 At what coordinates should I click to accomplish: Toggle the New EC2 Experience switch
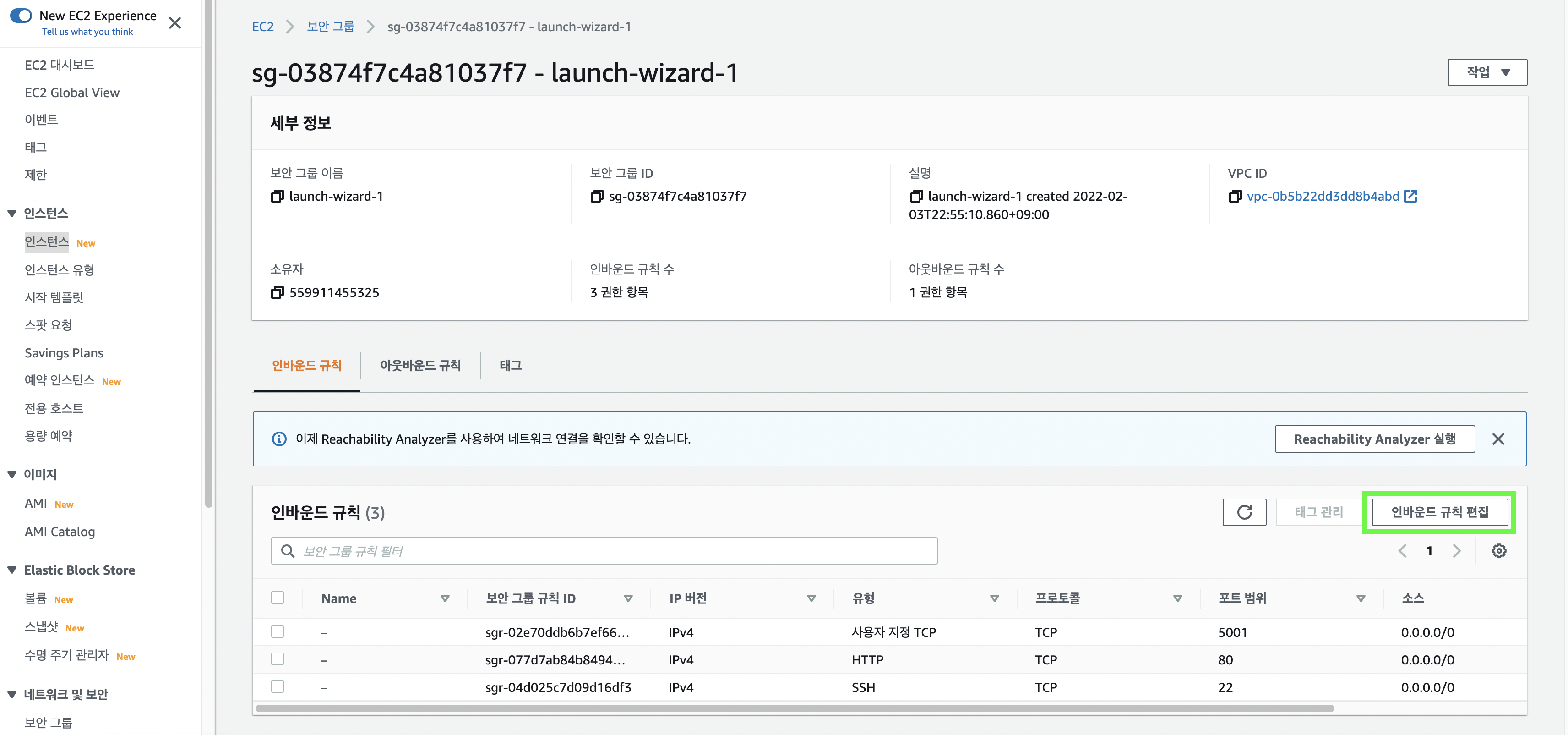(x=22, y=16)
